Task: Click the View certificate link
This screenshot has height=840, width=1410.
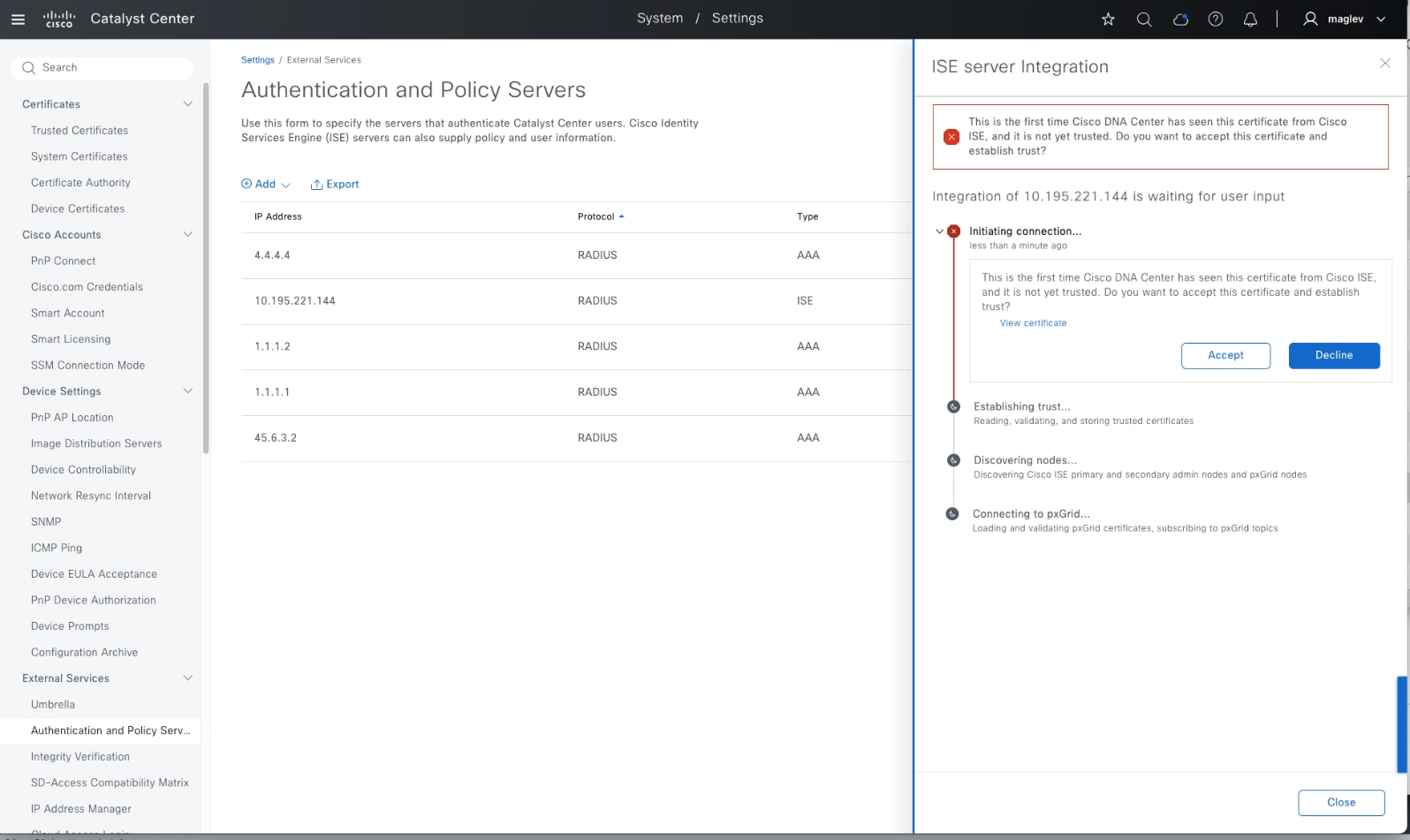Action: click(1033, 323)
